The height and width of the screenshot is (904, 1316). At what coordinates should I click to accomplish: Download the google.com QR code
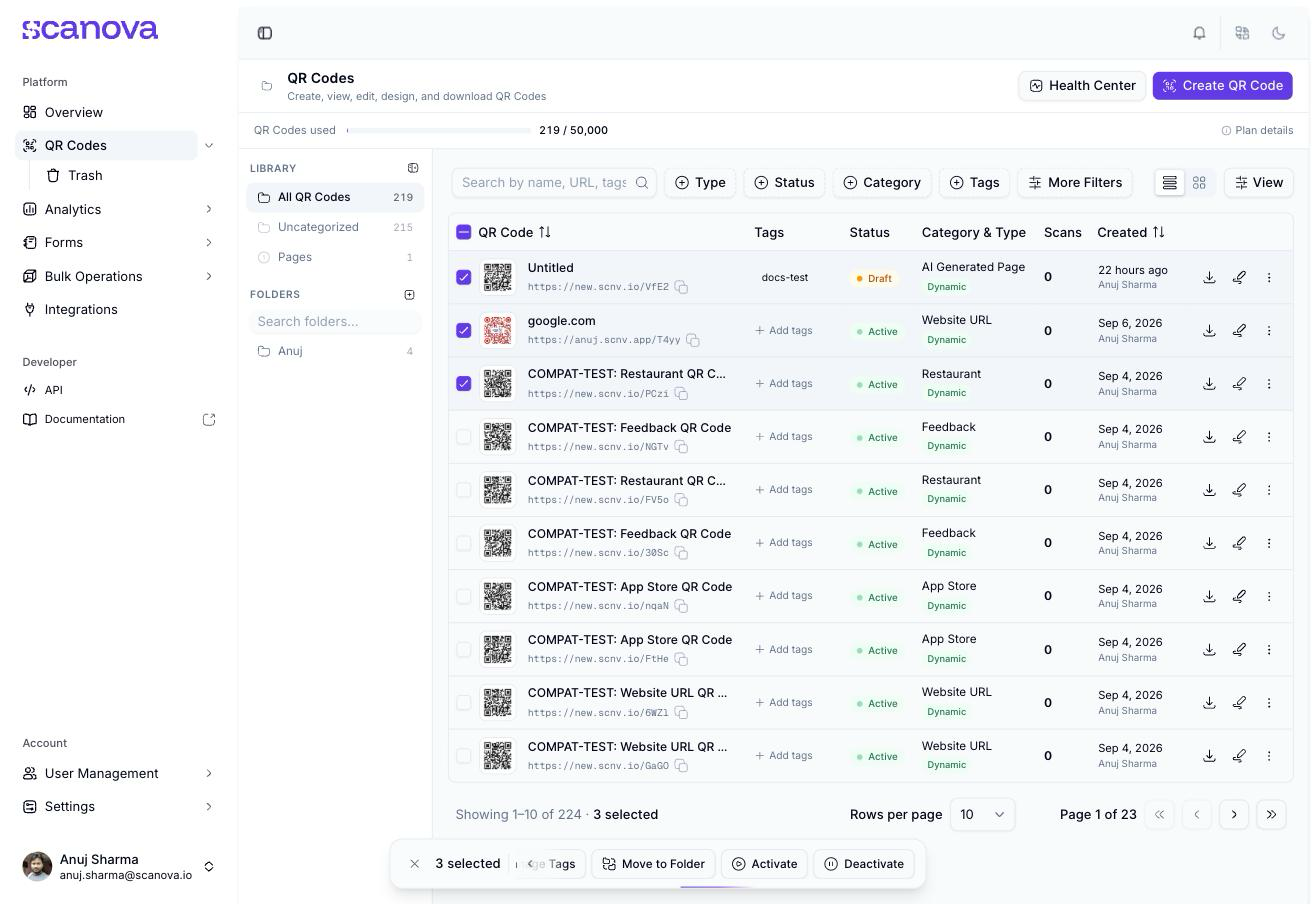(1209, 330)
